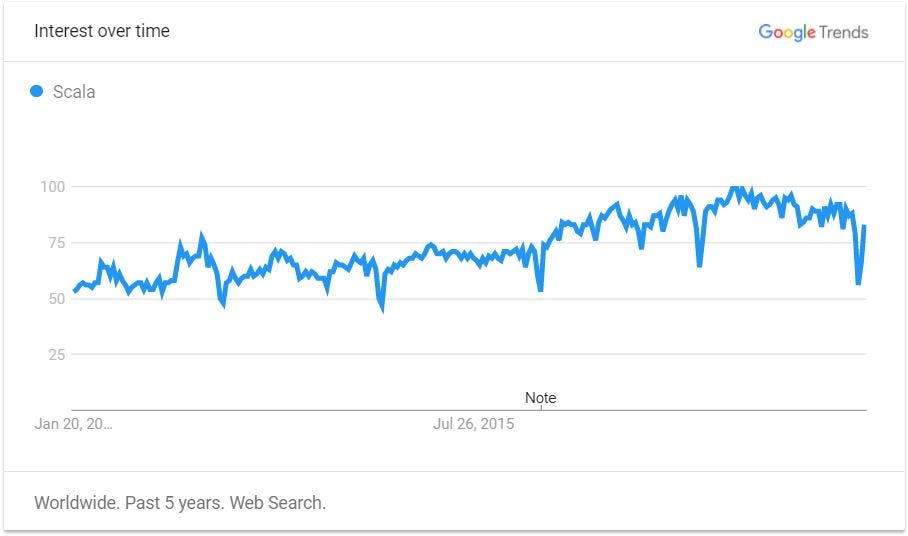
Task: Click the peak point reaching 100
Action: [x=735, y=187]
